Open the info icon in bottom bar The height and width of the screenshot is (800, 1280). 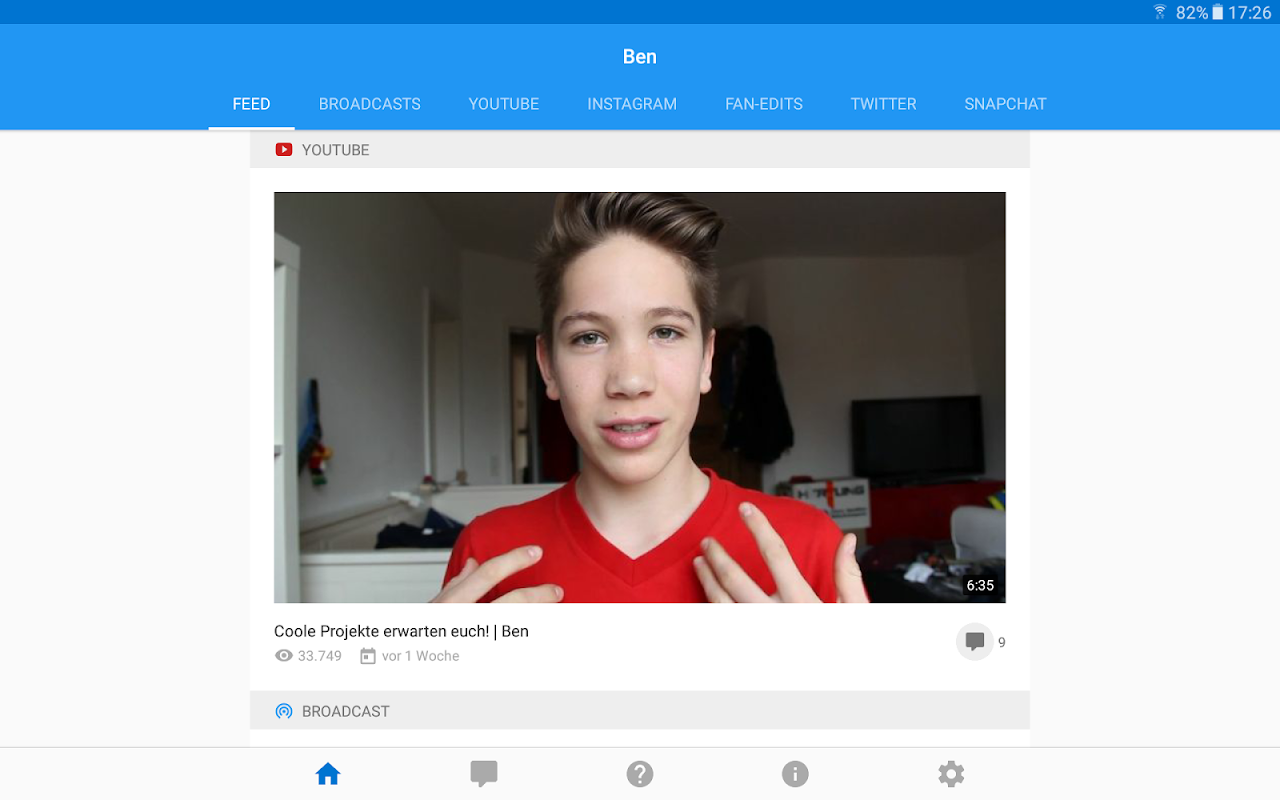pyautogui.click(x=795, y=774)
